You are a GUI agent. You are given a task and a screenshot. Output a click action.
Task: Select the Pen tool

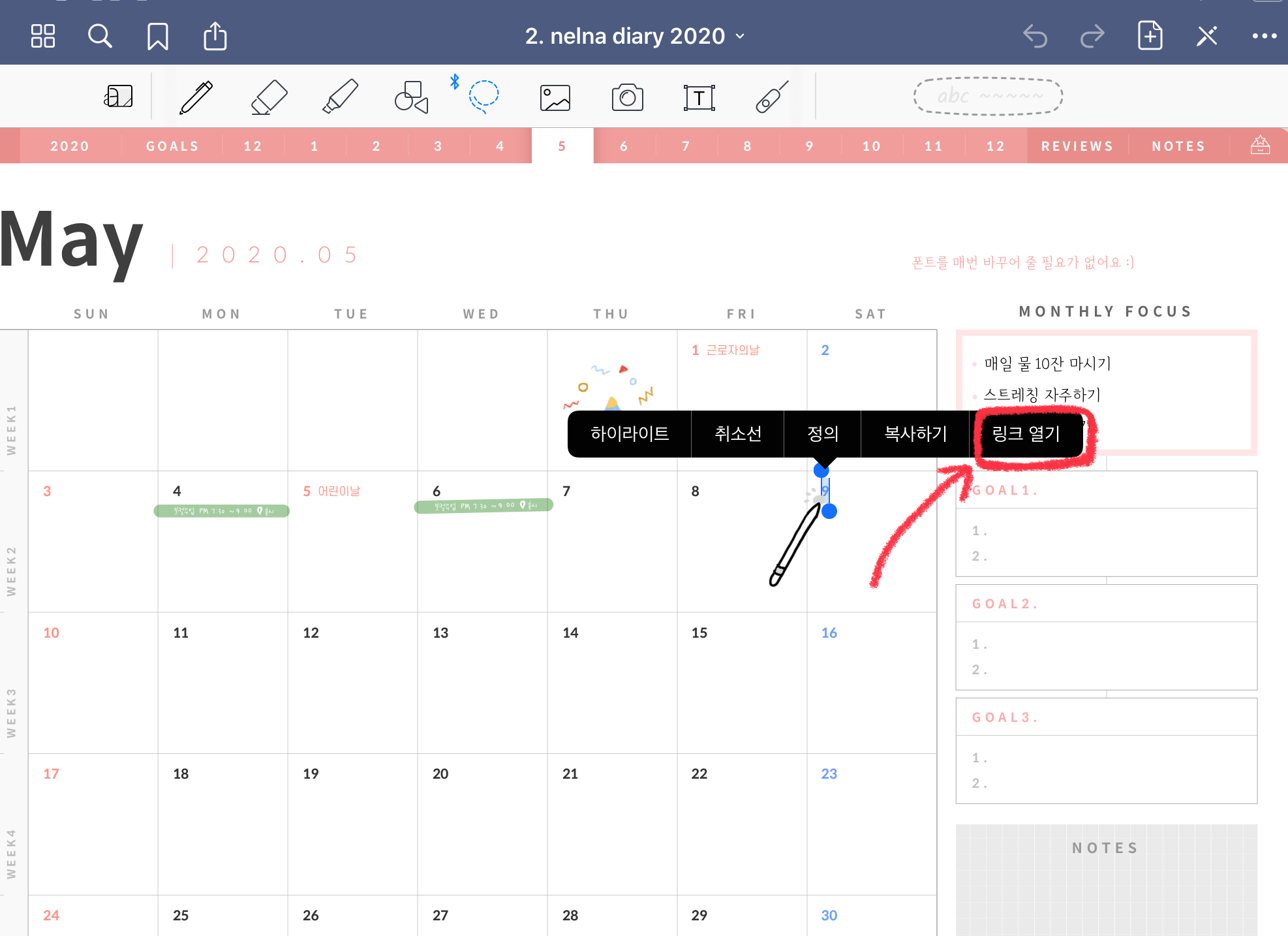[196, 98]
